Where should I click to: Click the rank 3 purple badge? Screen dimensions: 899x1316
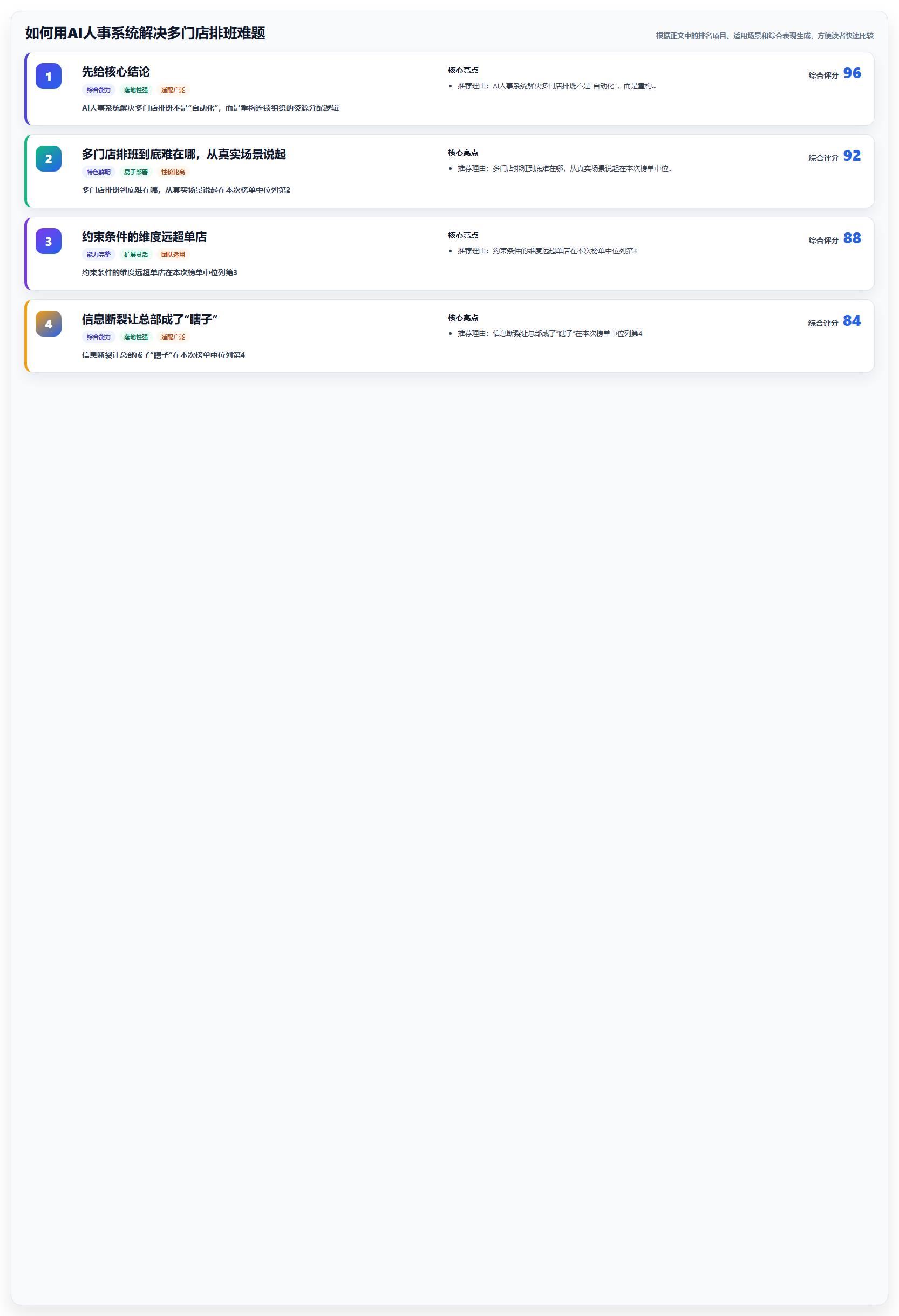click(49, 242)
